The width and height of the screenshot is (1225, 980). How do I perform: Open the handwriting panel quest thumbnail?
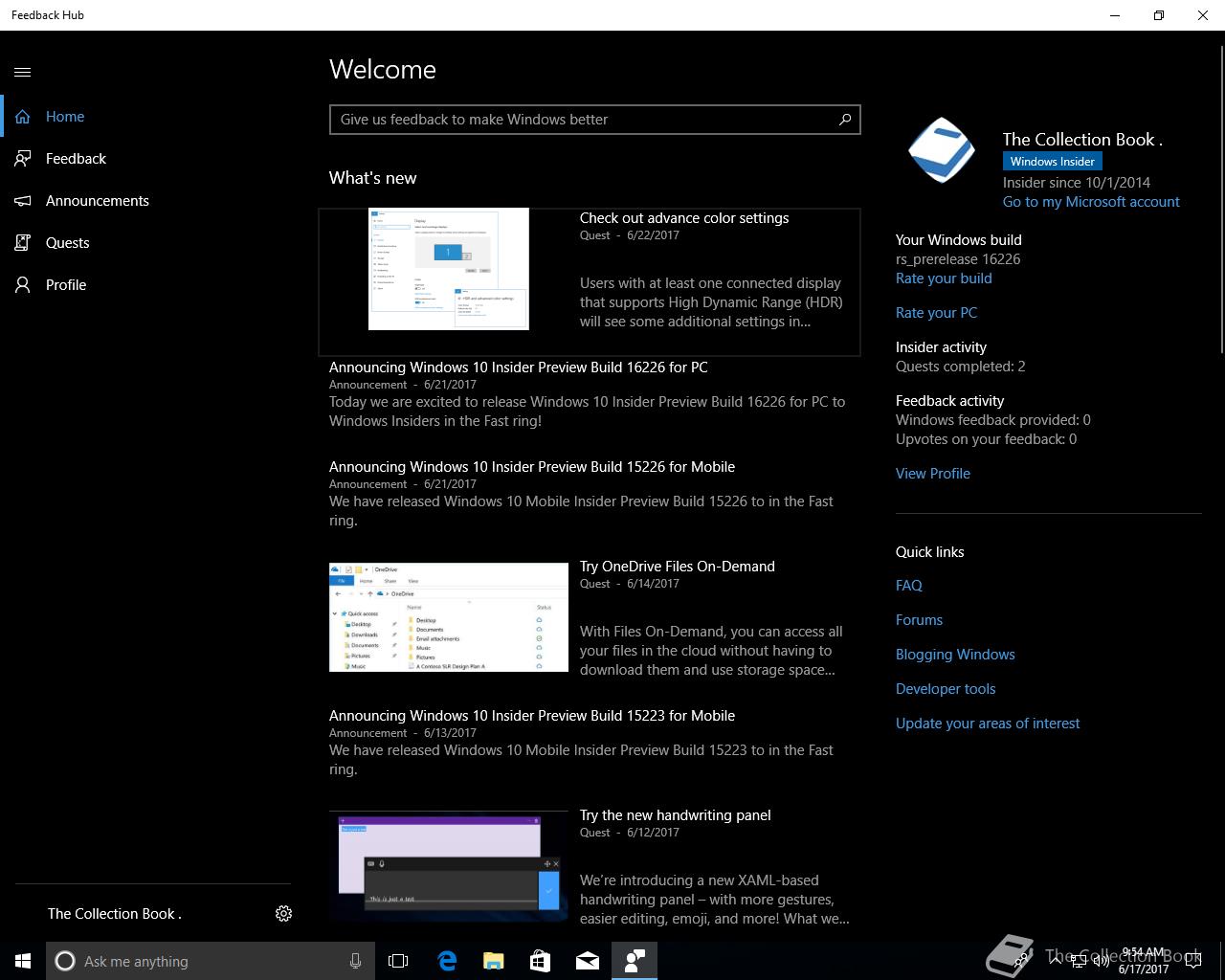coord(449,867)
